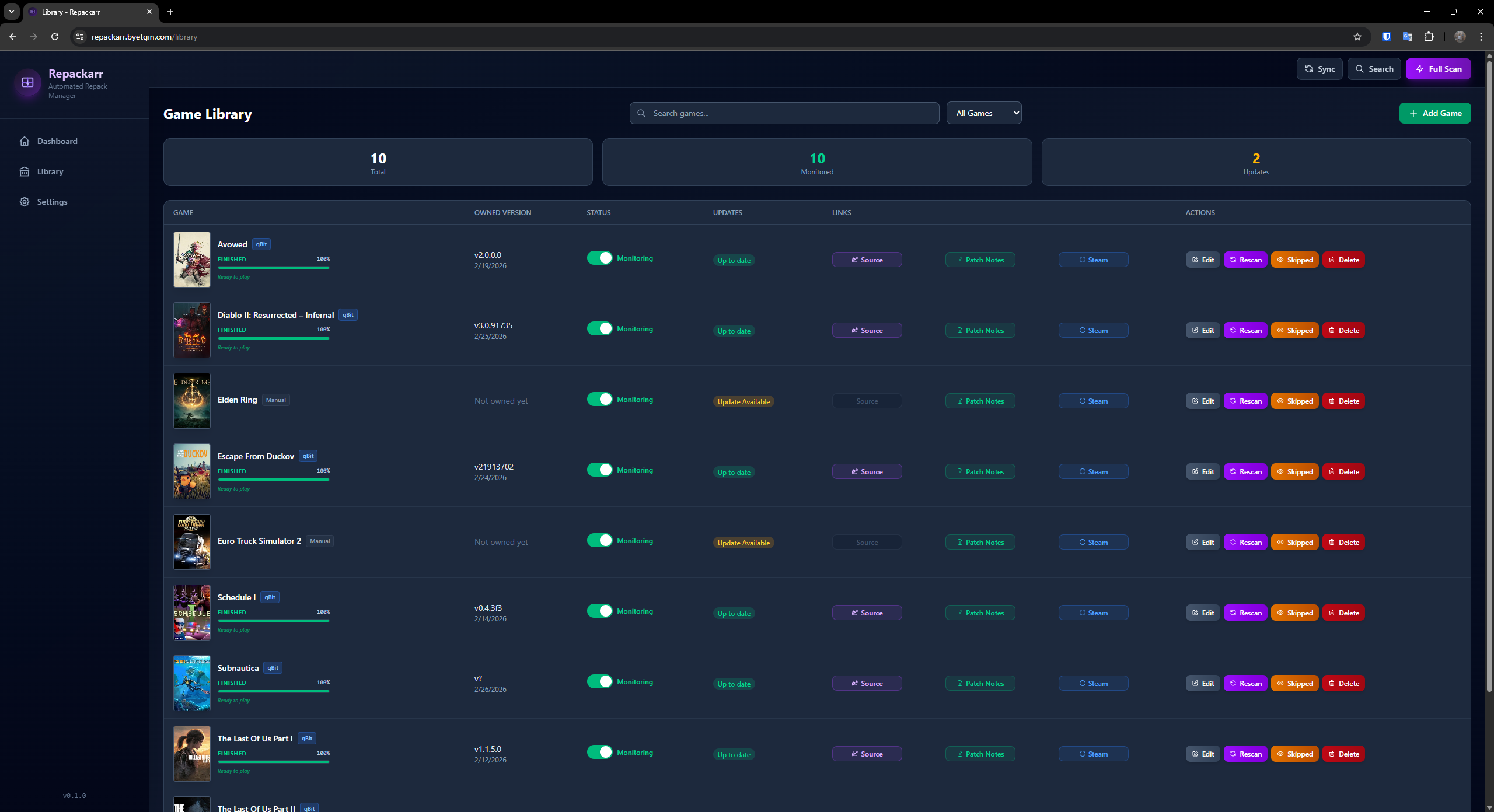Open the browser tab search dropdown
This screenshot has height=812, width=1494.
(x=11, y=12)
